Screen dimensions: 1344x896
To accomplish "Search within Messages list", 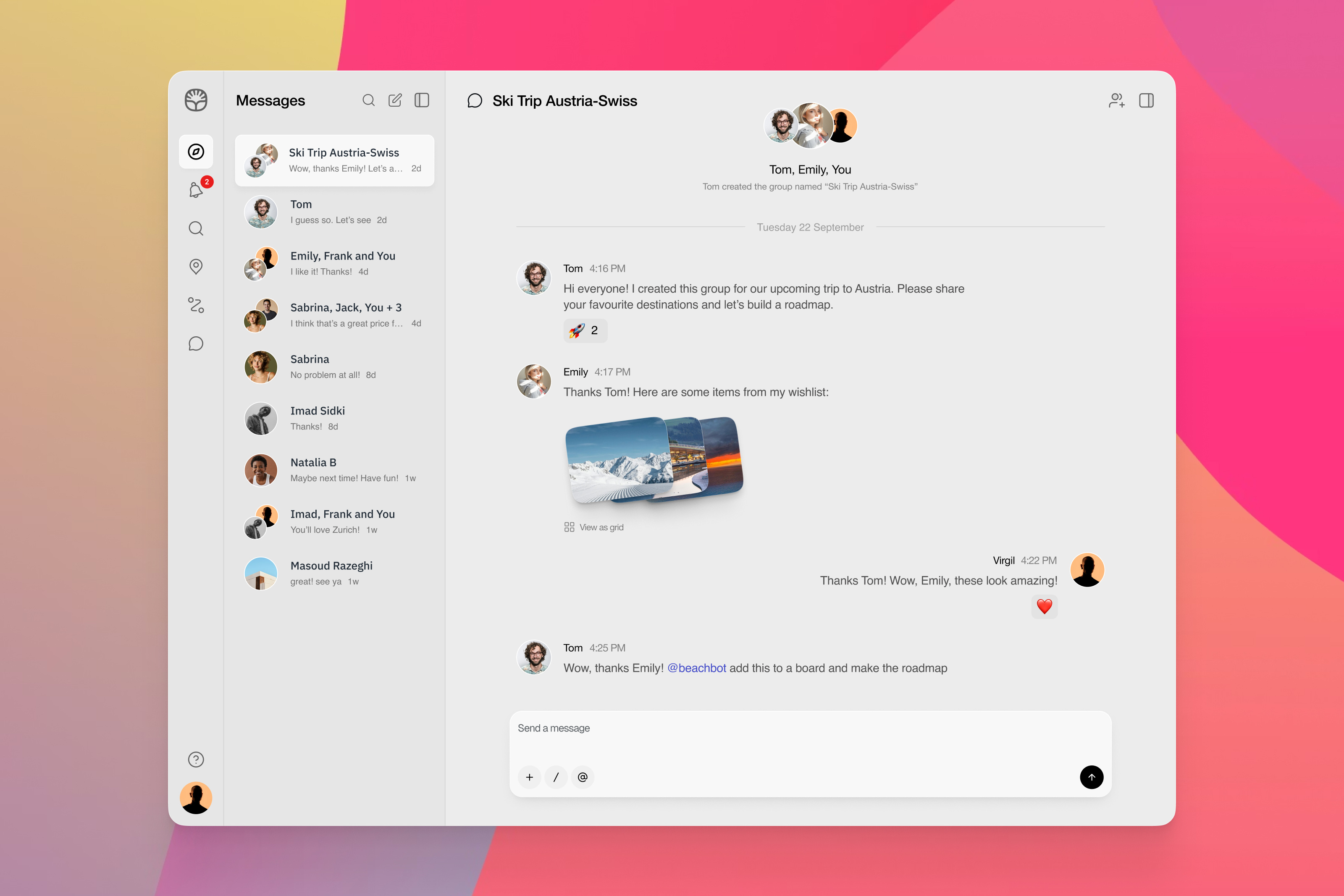I will (x=369, y=101).
